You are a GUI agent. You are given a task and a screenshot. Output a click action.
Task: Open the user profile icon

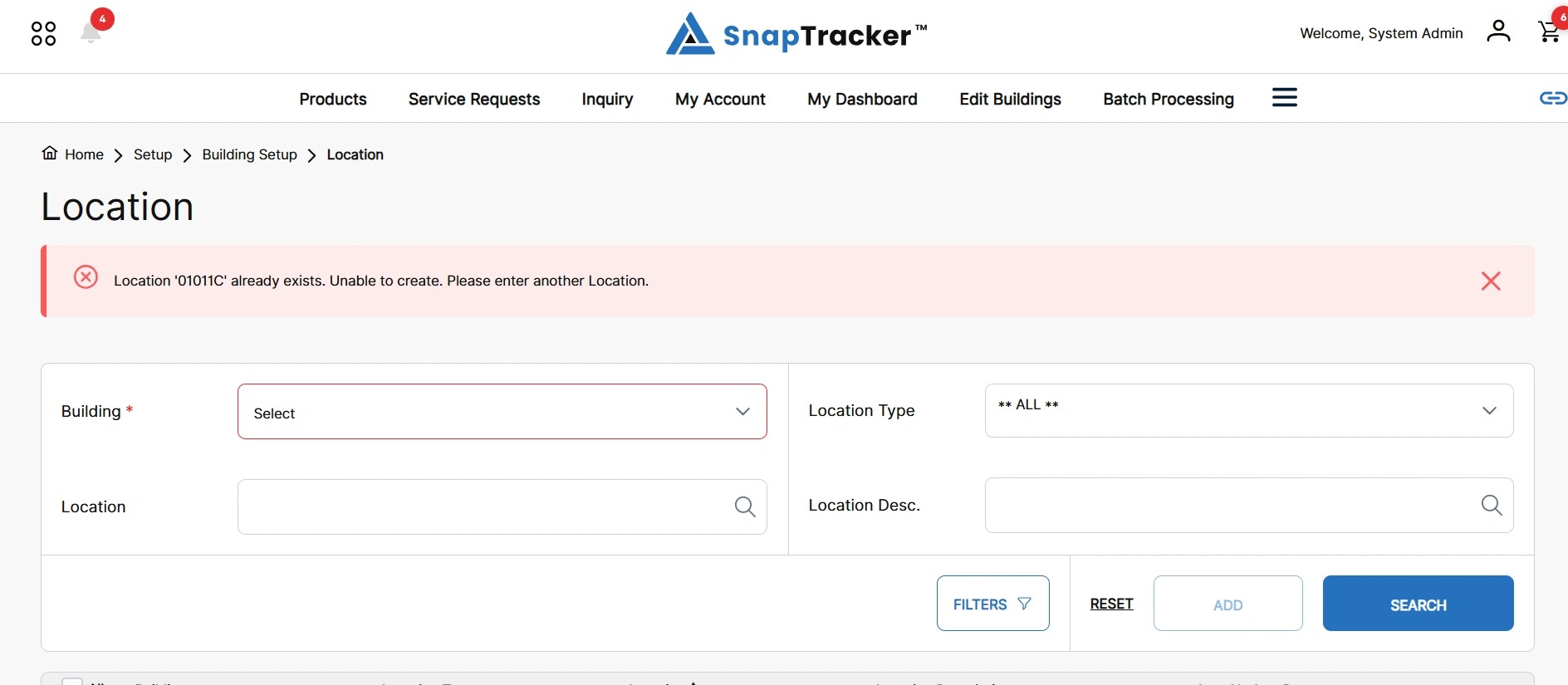[x=1498, y=32]
